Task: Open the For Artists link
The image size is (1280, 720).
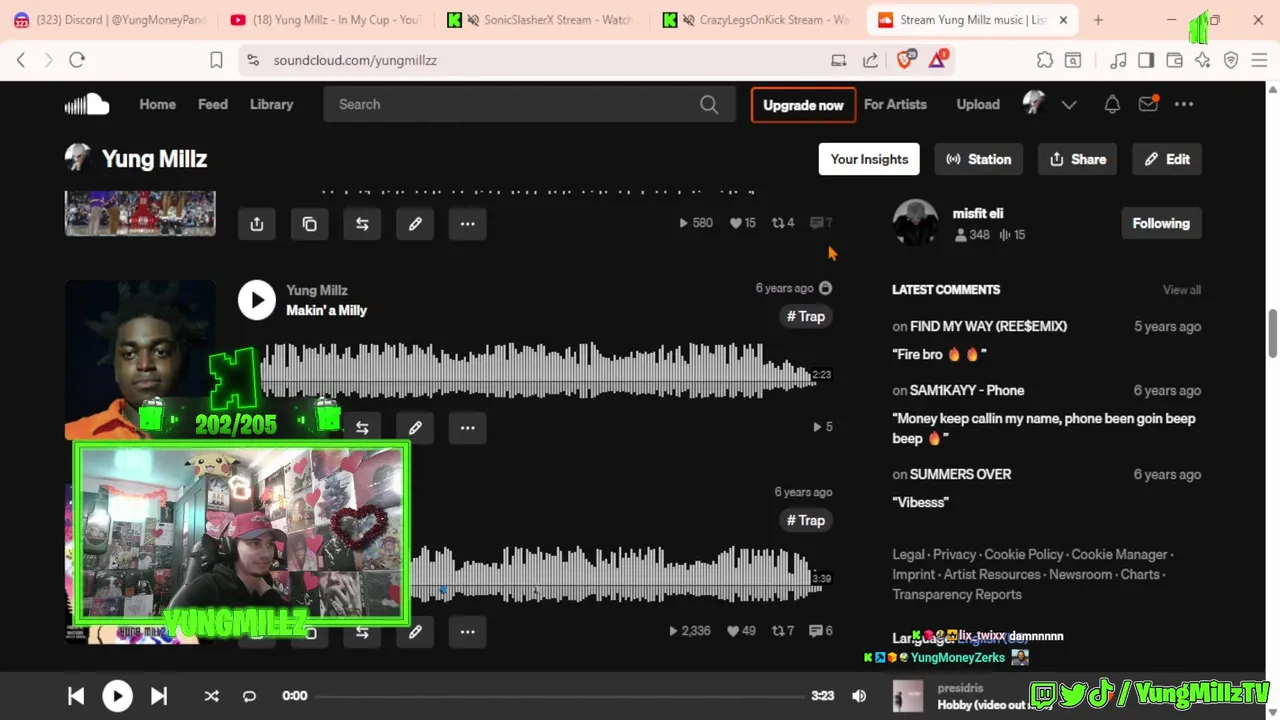Action: (895, 104)
